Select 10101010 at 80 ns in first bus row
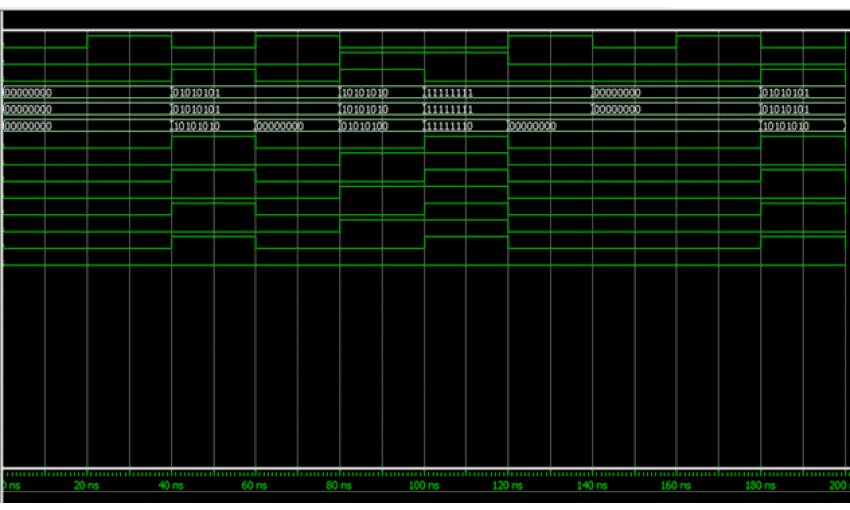Viewport: 850px width, 510px height. 364,93
